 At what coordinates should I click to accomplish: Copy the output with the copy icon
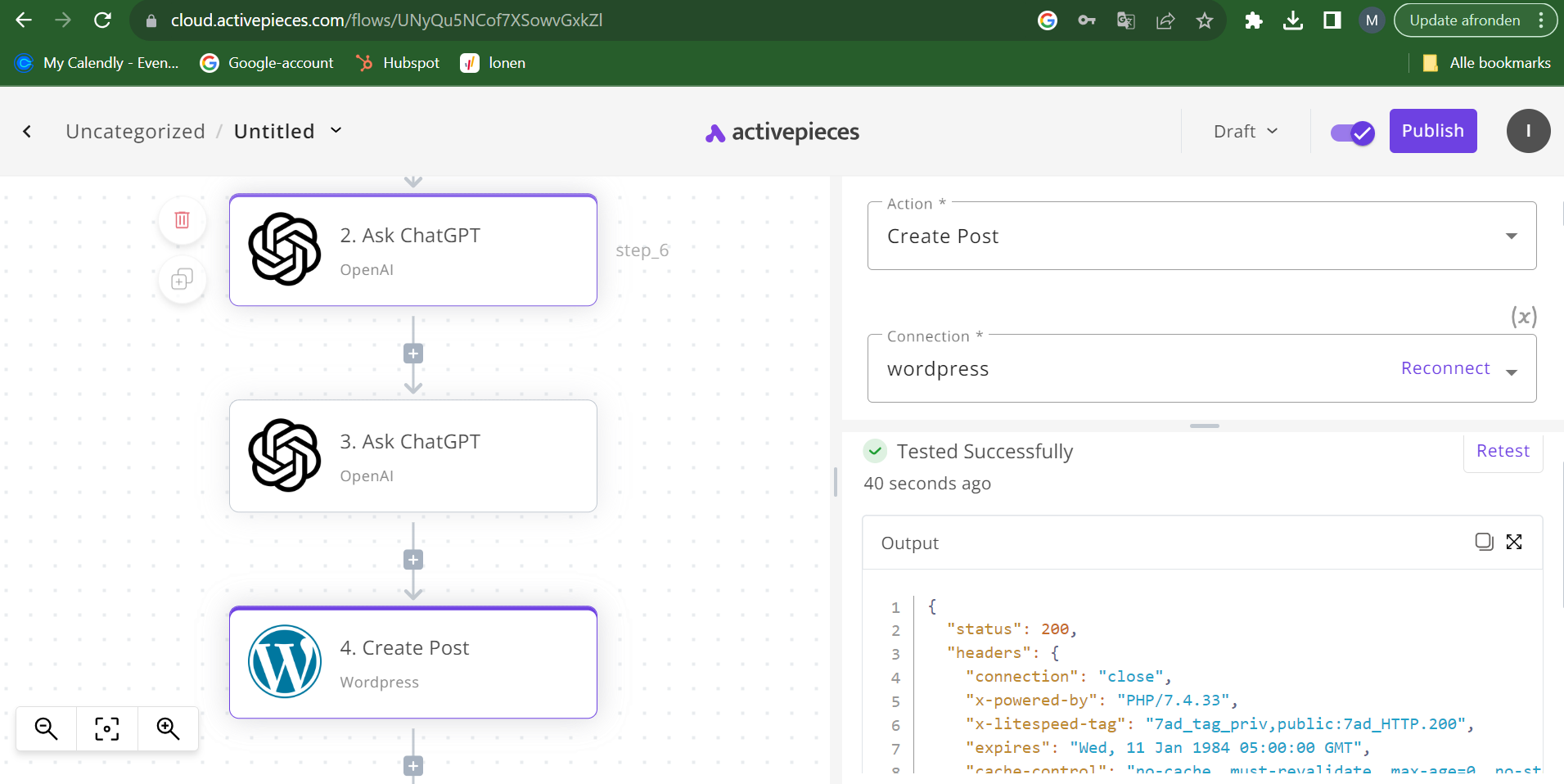pyautogui.click(x=1484, y=542)
